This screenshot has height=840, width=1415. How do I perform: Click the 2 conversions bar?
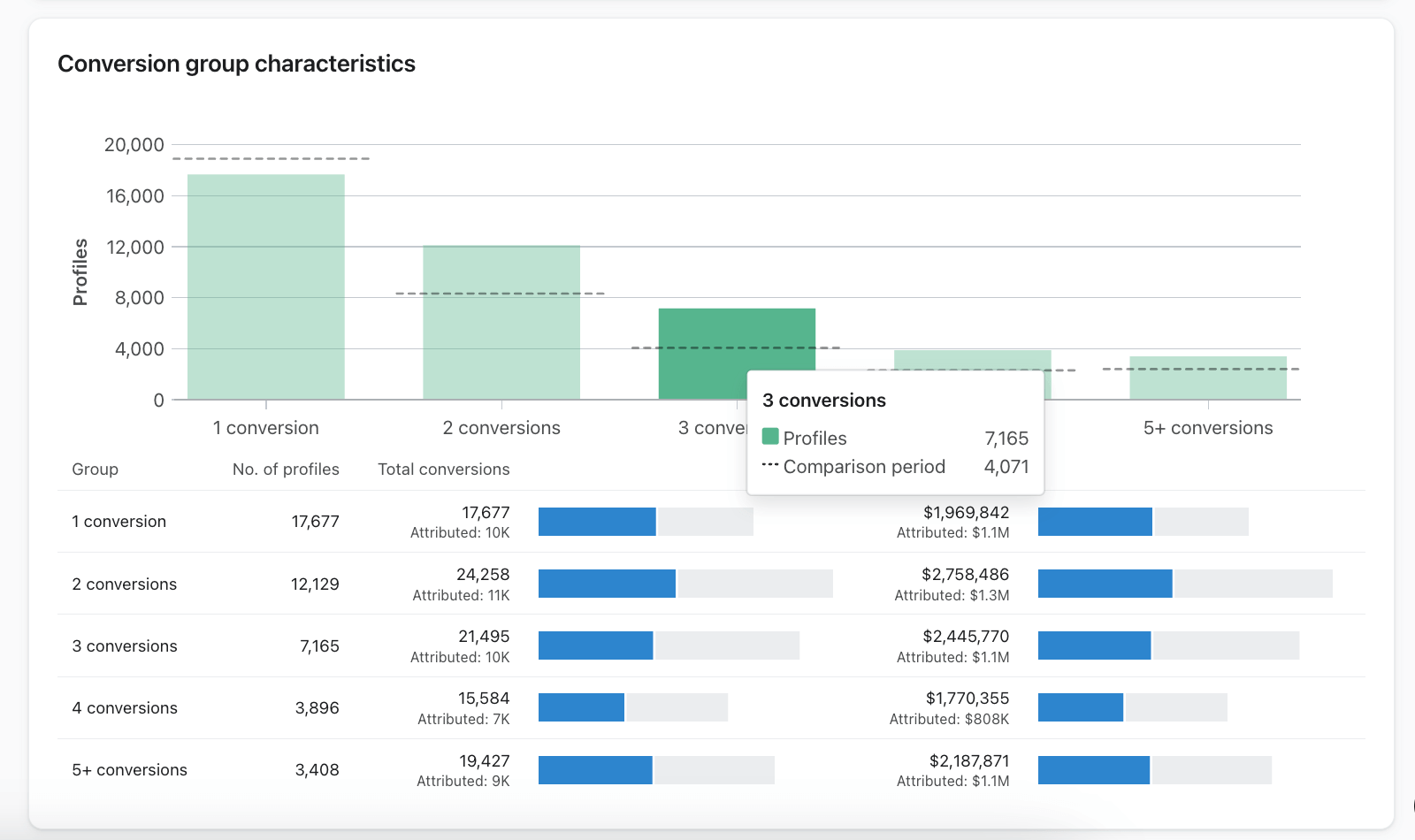501,323
